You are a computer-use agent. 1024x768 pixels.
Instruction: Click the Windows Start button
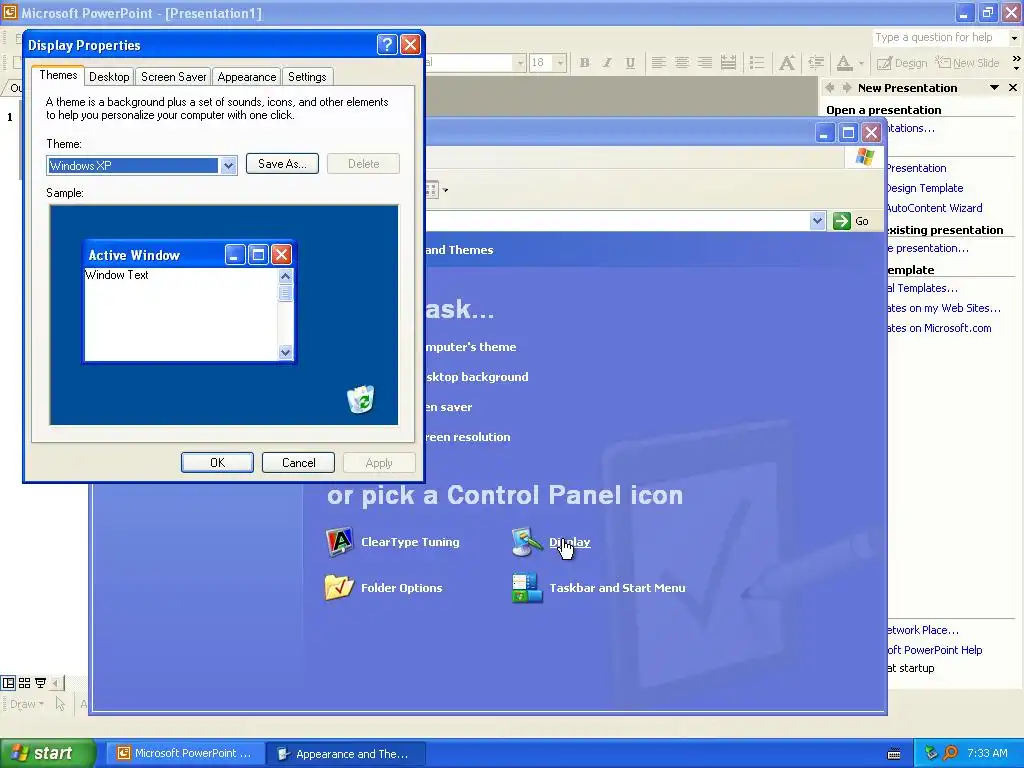point(47,753)
